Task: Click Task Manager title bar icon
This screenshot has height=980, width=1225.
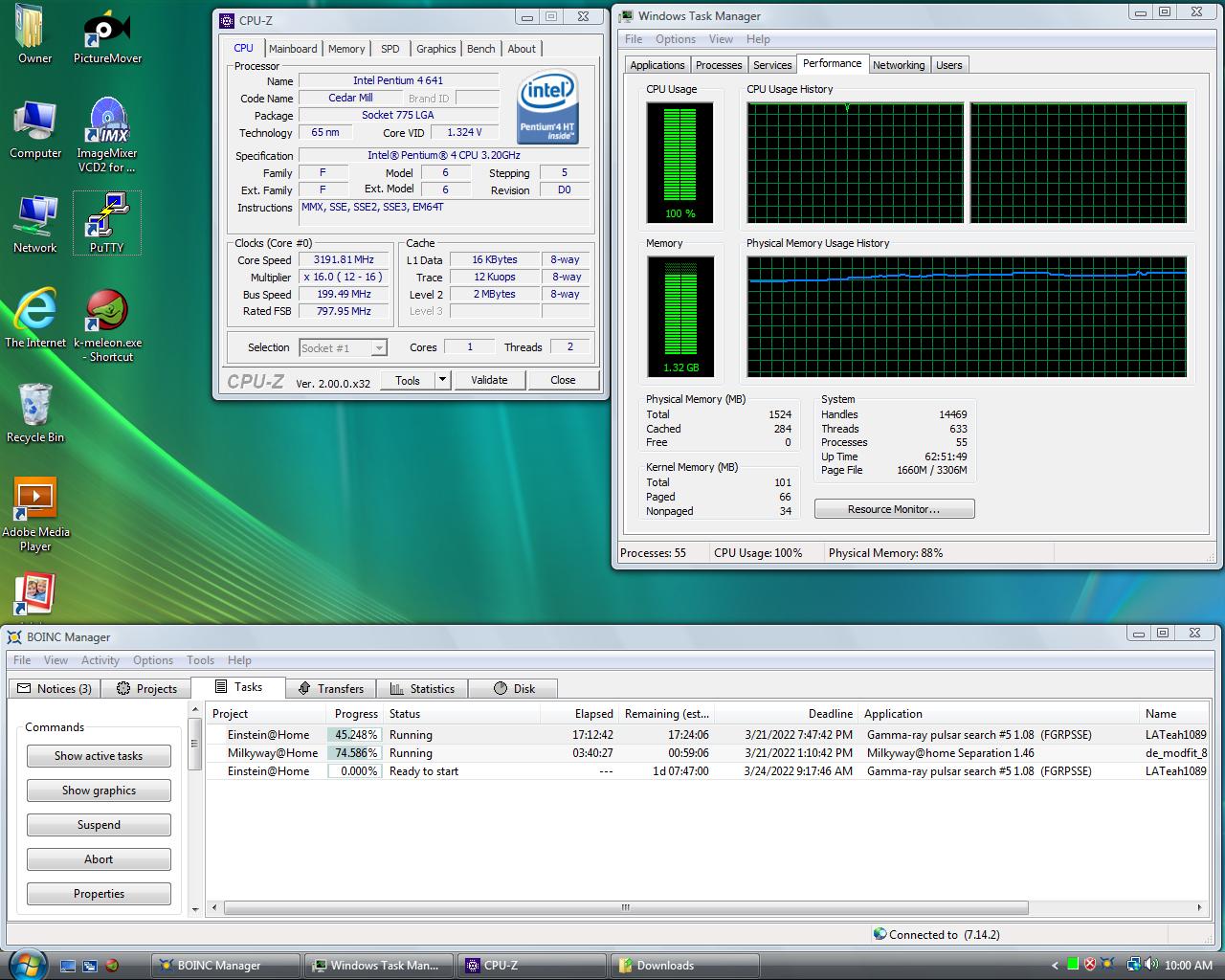Action: pos(626,16)
